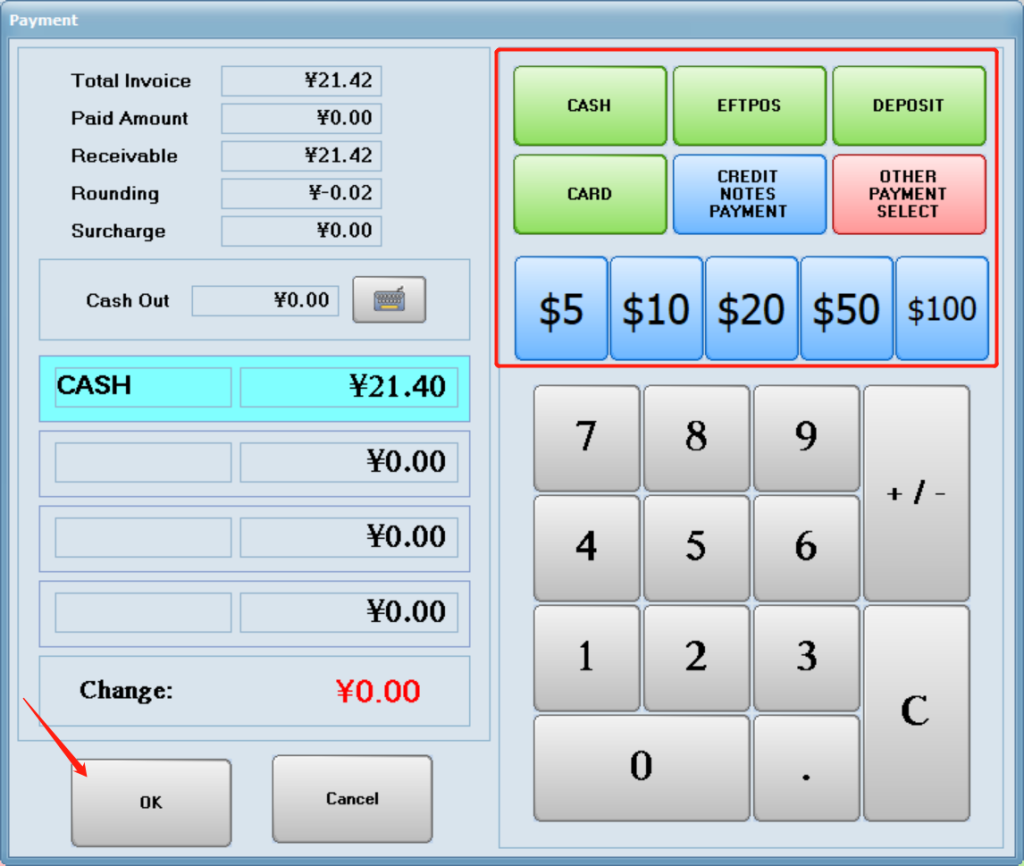Image resolution: width=1024 pixels, height=866 pixels.
Task: Choose EFTPOS payment option
Action: tap(749, 106)
